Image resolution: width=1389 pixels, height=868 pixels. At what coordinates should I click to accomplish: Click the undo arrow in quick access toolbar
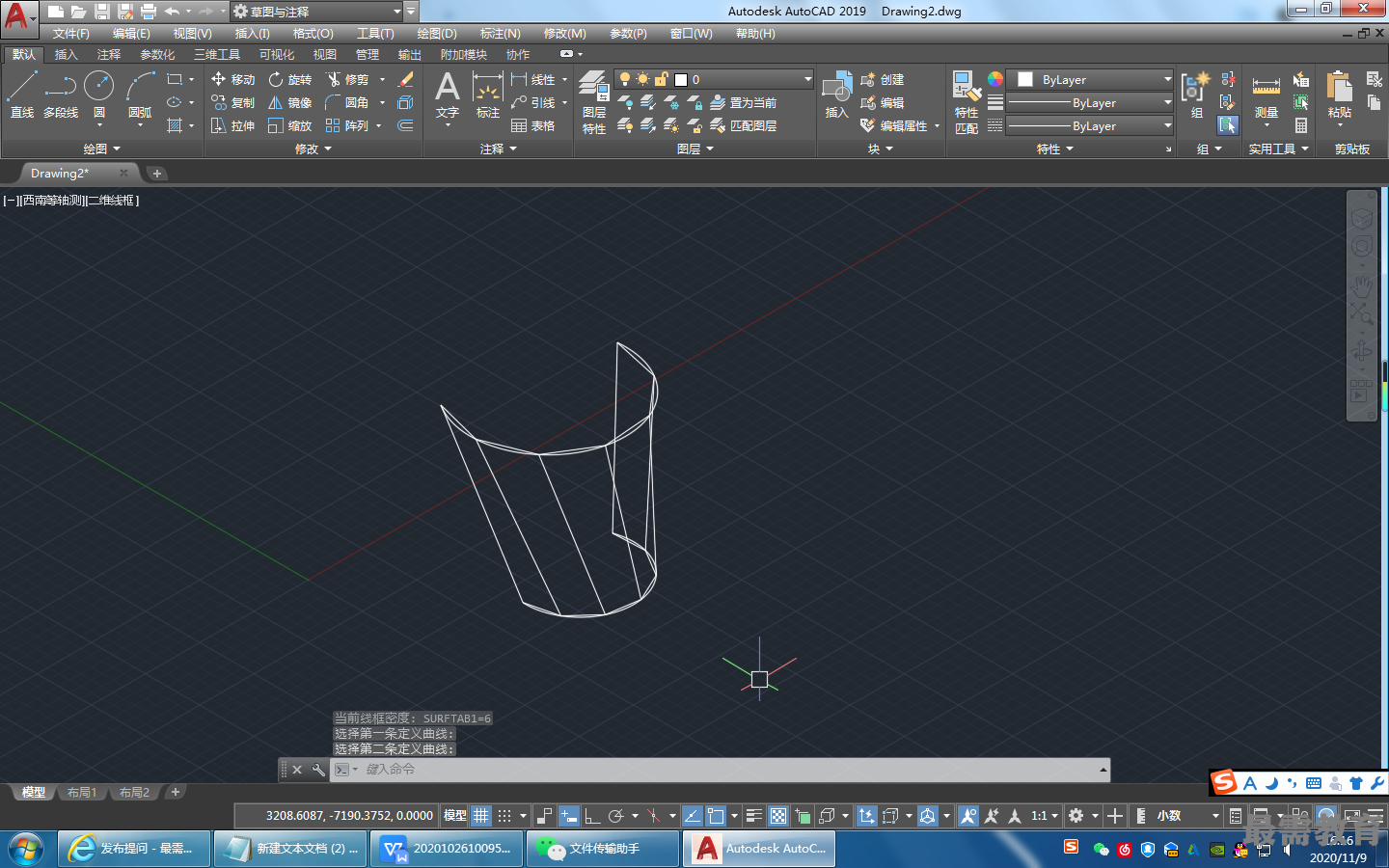[x=172, y=12]
